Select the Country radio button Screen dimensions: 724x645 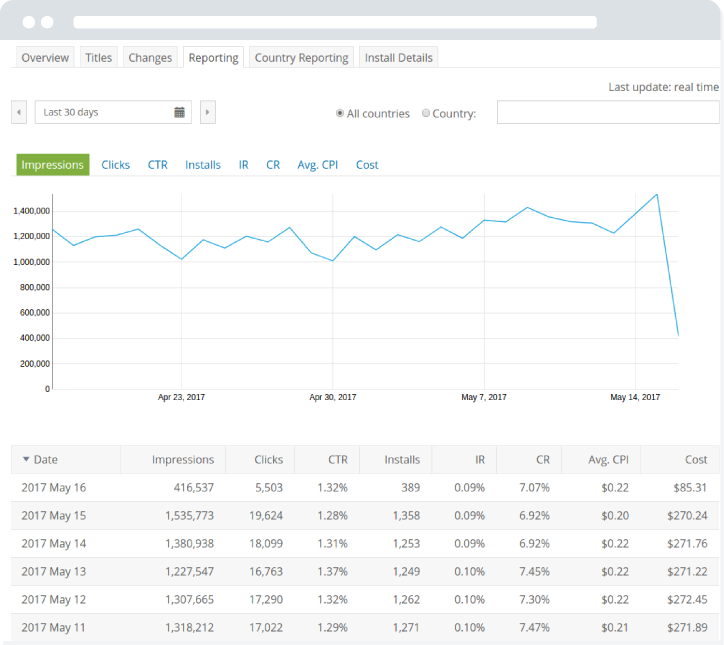(426, 114)
